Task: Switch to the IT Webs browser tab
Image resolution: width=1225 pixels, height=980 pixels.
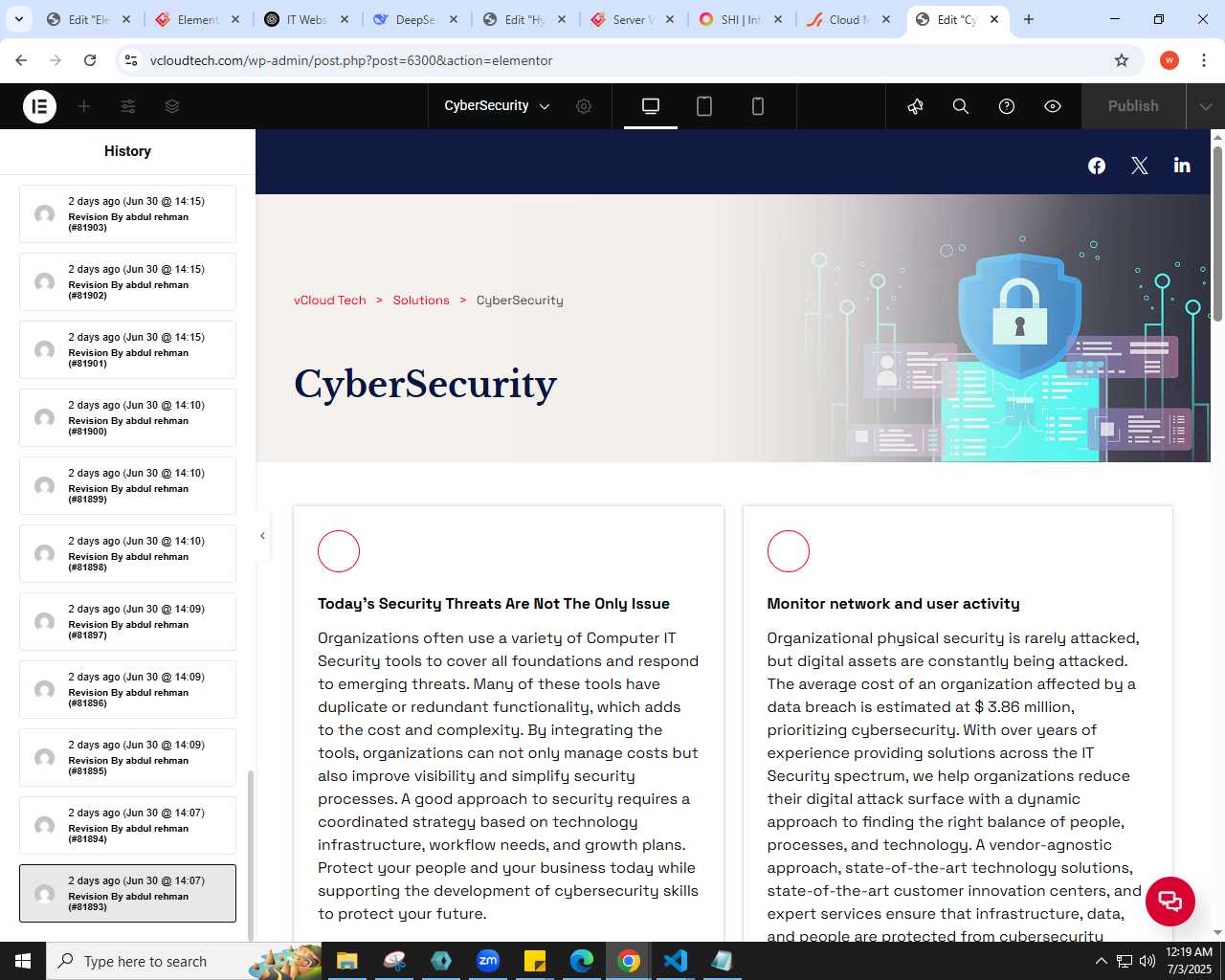Action: [306, 19]
